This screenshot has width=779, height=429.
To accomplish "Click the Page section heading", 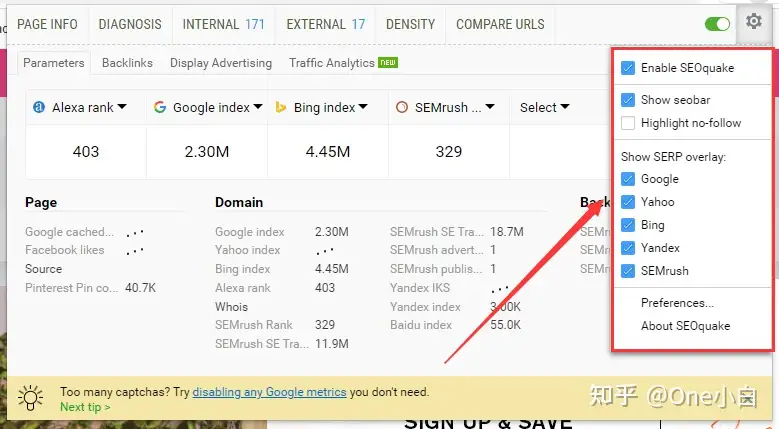I will tap(41, 203).
